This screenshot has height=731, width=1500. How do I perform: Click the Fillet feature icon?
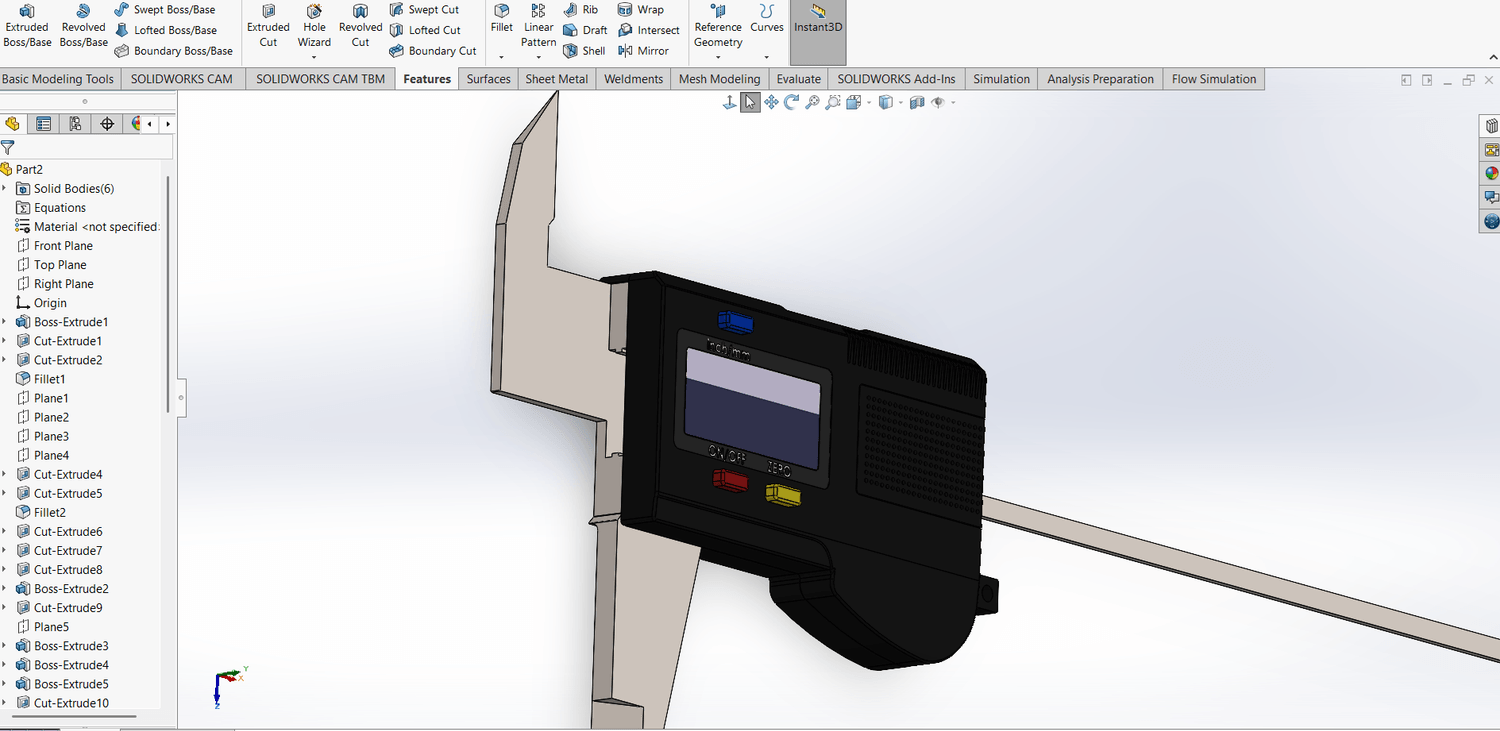click(501, 18)
